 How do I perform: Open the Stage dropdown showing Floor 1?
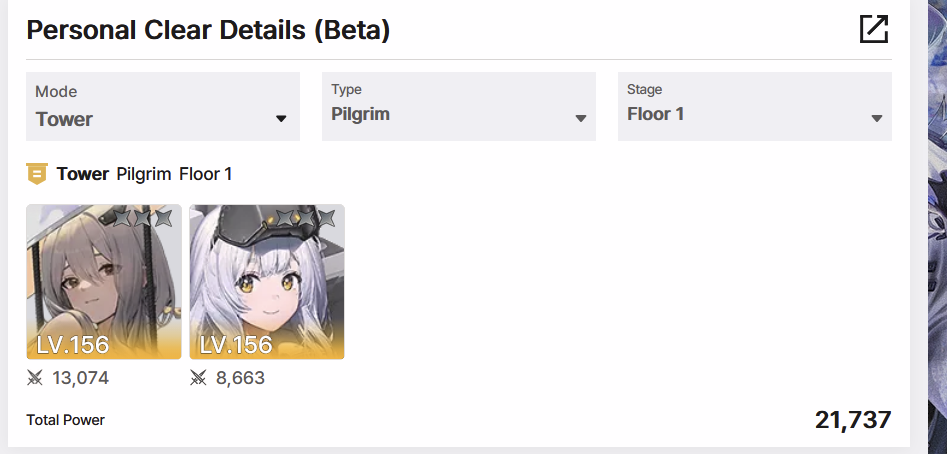[755, 107]
